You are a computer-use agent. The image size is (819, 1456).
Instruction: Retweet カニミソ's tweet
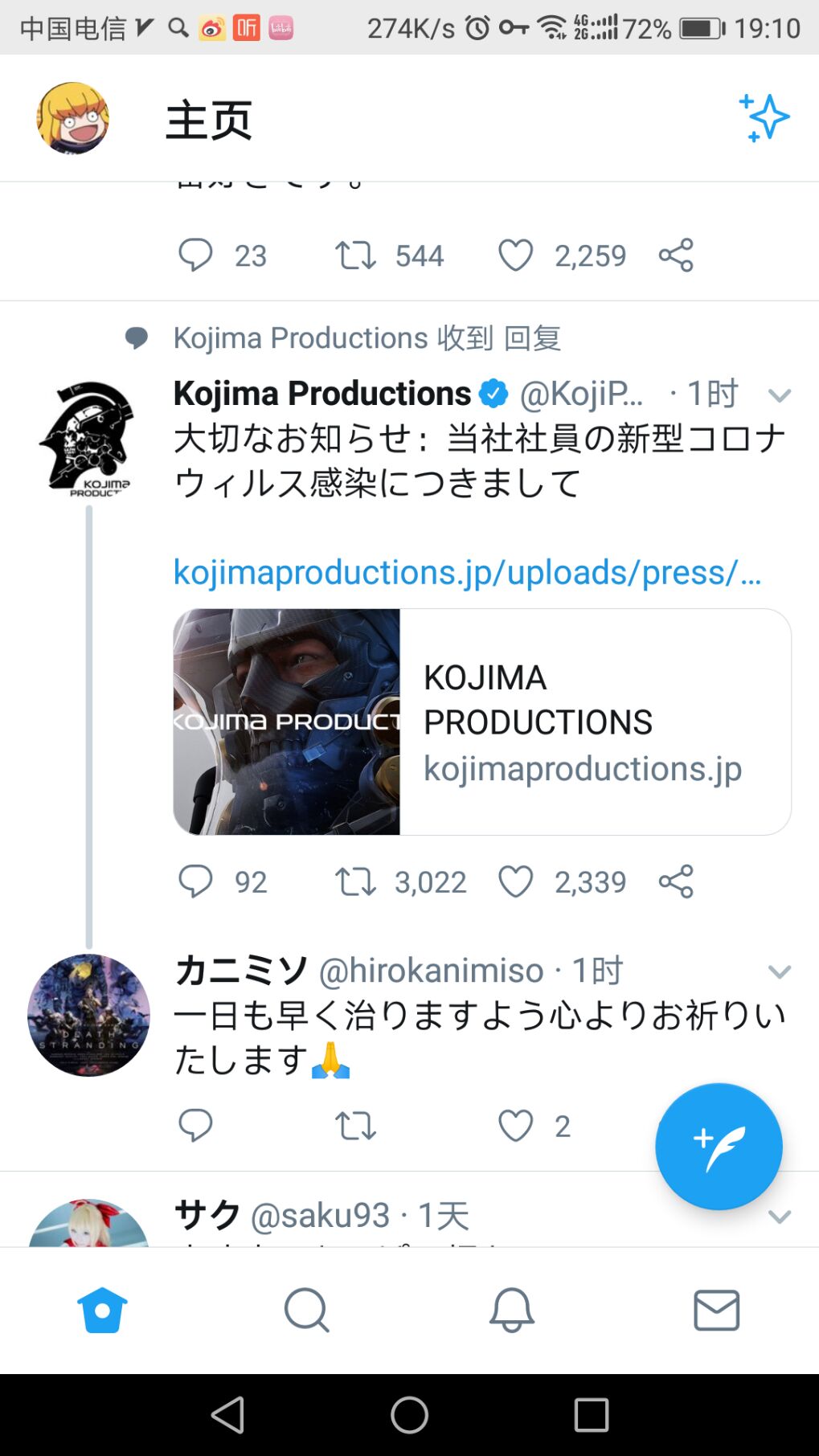tap(355, 1126)
